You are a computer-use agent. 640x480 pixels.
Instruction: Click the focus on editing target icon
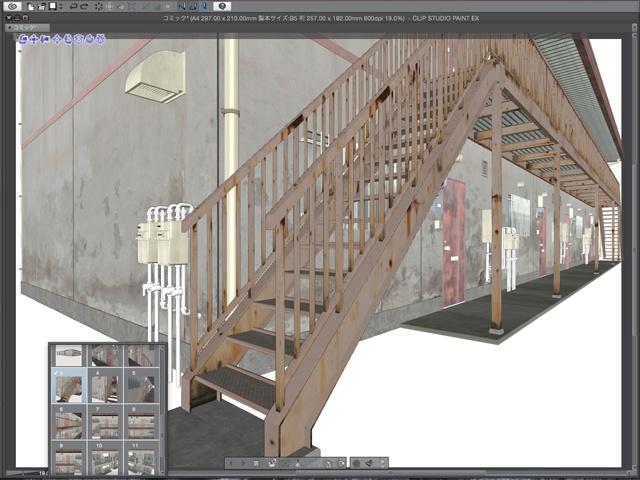285,463
